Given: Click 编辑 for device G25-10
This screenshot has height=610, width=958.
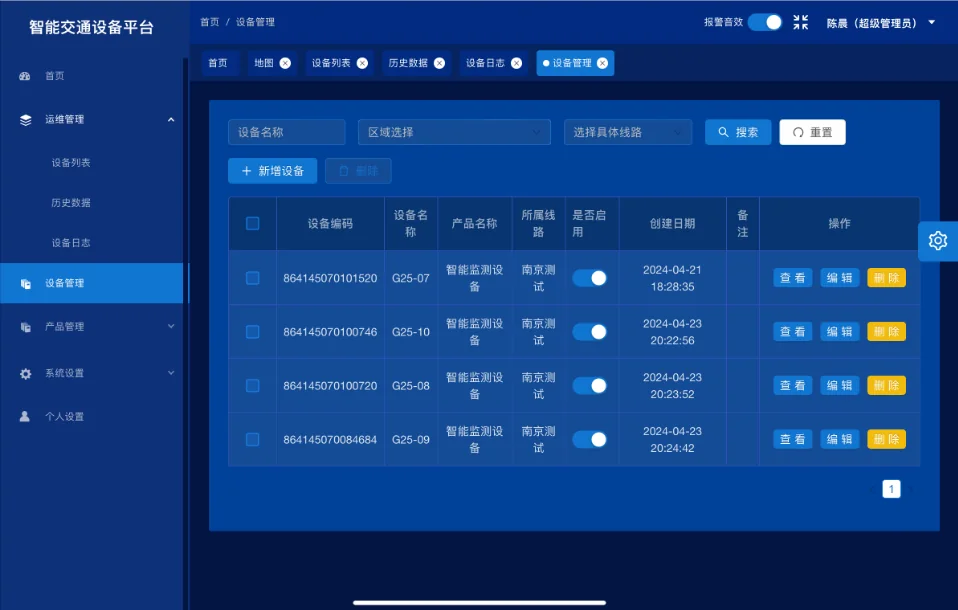Looking at the screenshot, I should pyautogui.click(x=839, y=332).
